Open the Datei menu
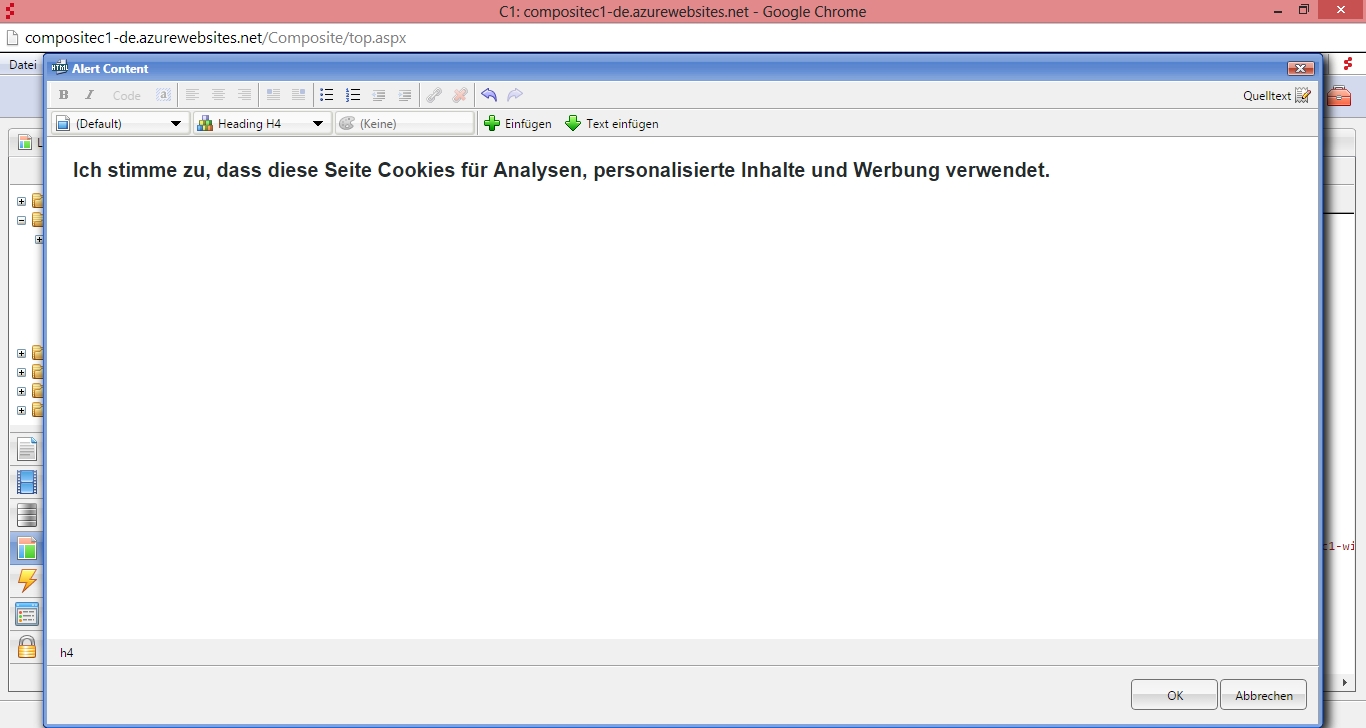The width and height of the screenshot is (1366, 728). (22, 65)
